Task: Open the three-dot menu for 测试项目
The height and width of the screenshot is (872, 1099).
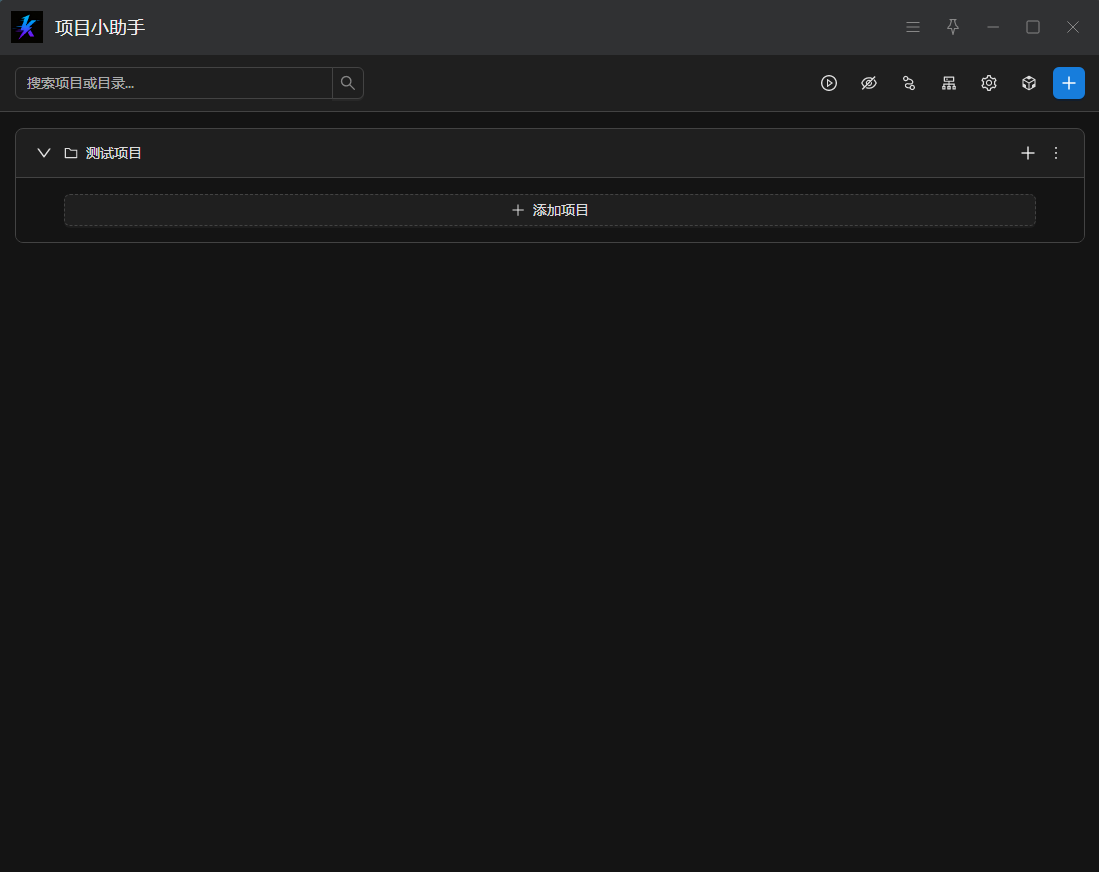Action: 1056,153
